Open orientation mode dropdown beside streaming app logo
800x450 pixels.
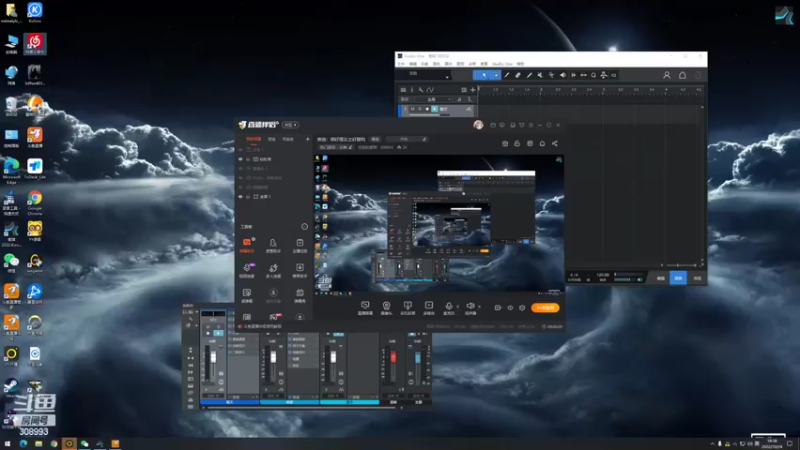290,125
